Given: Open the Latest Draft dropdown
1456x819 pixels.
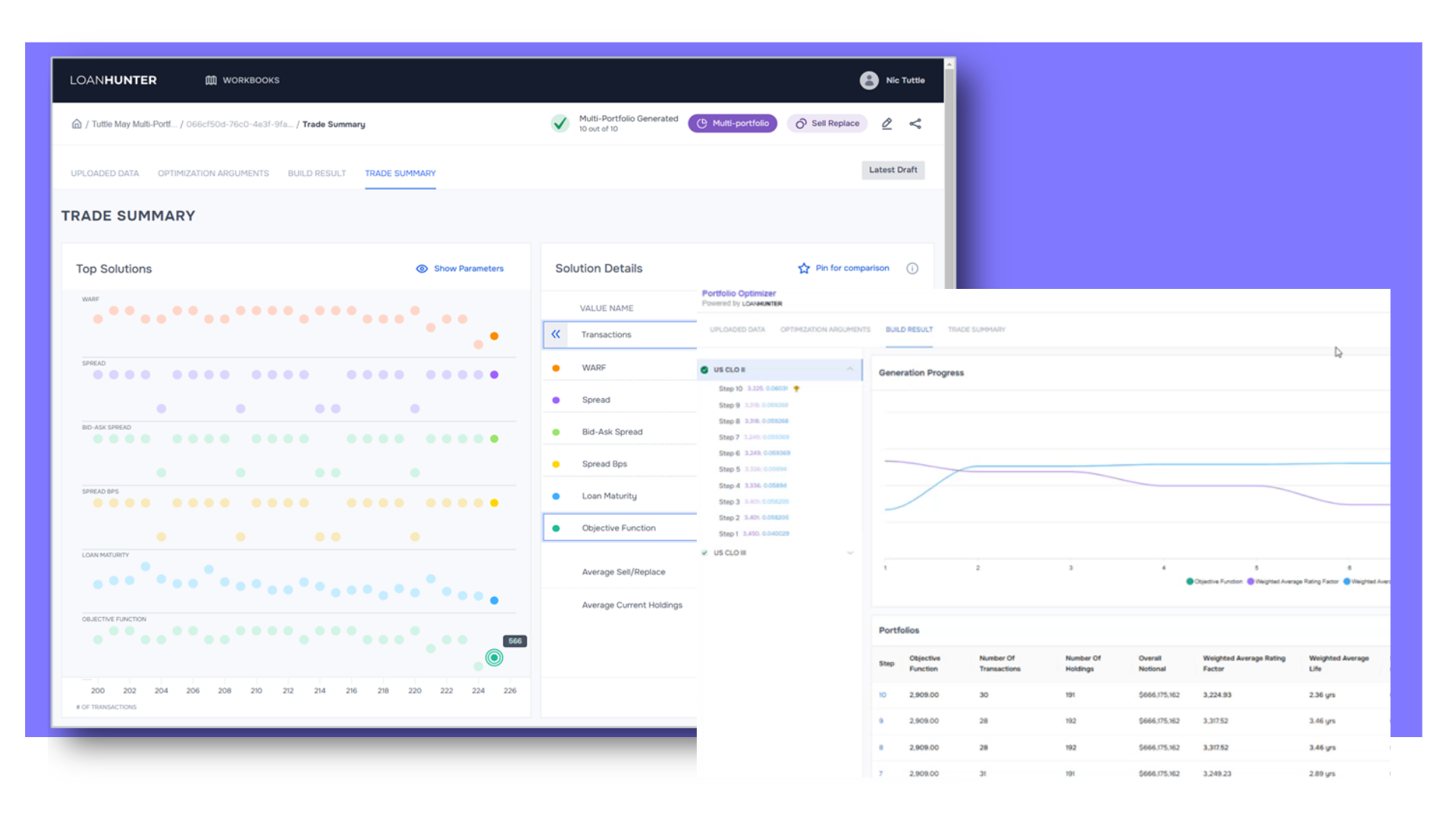Looking at the screenshot, I should click(x=893, y=170).
